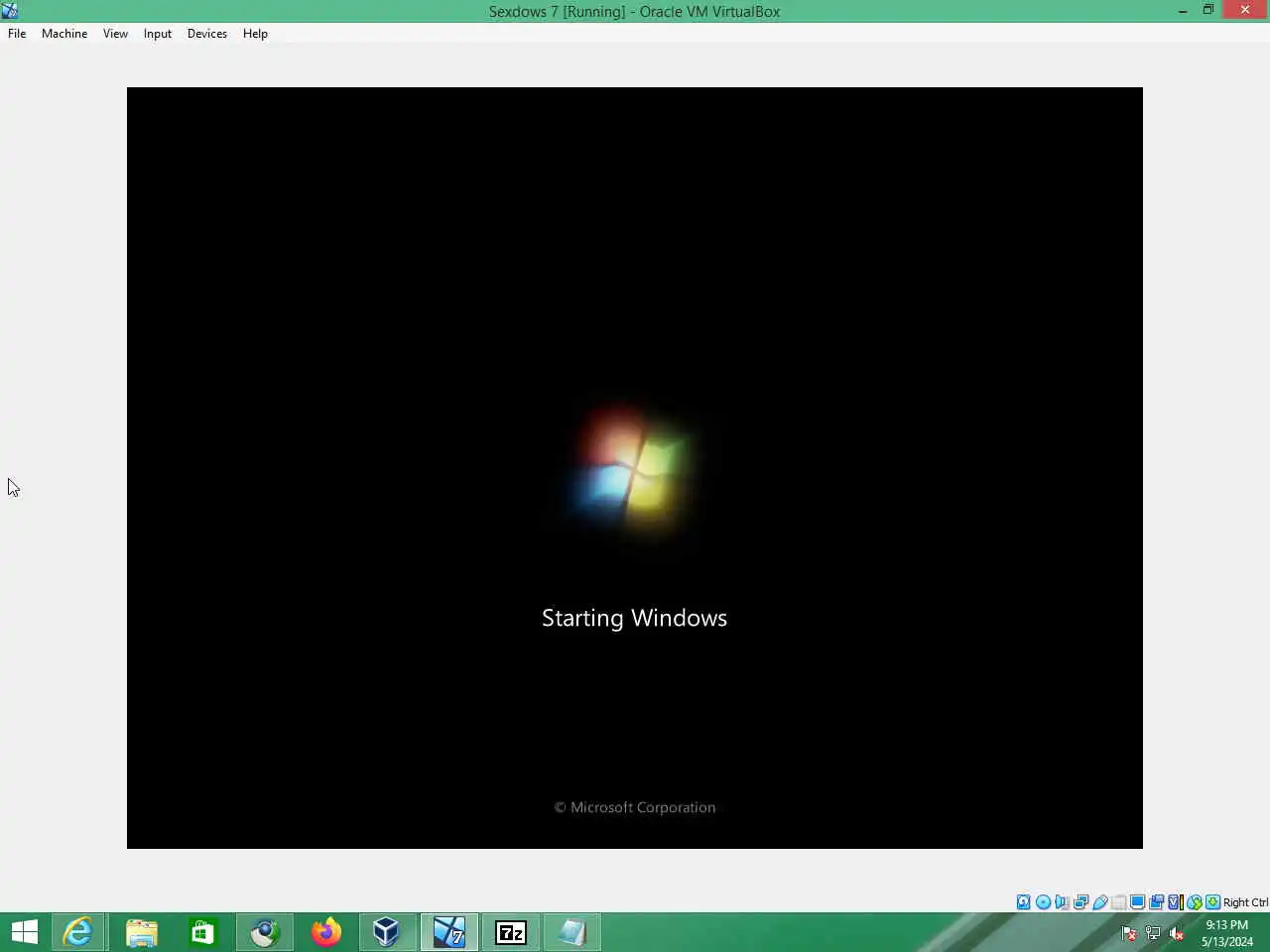Open the 9:13 PM system clock

click(x=1227, y=933)
